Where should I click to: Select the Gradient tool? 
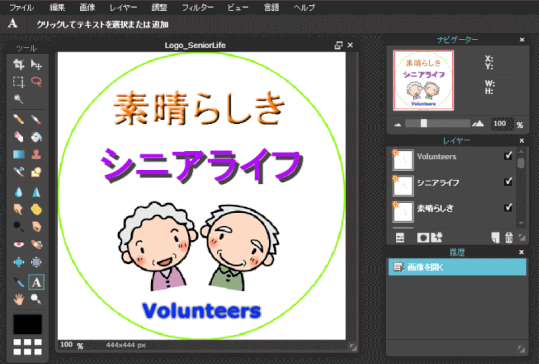coord(19,154)
